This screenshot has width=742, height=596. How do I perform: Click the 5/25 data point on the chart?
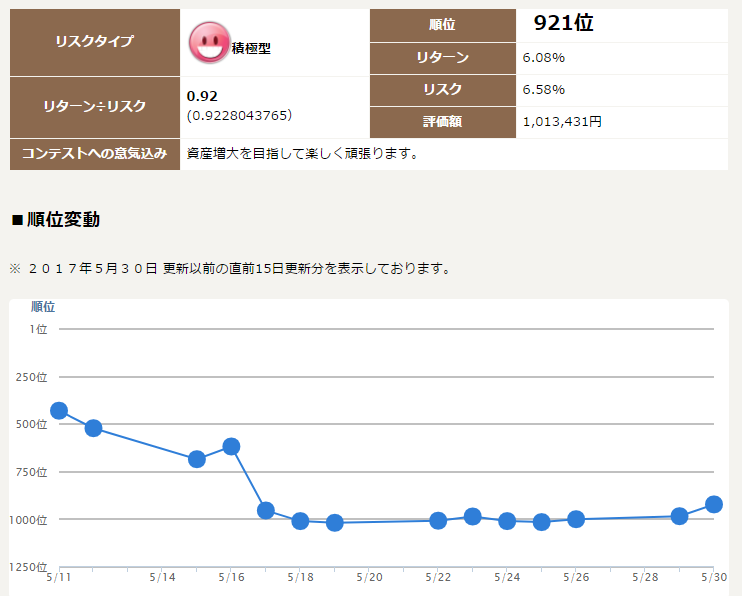541,522
